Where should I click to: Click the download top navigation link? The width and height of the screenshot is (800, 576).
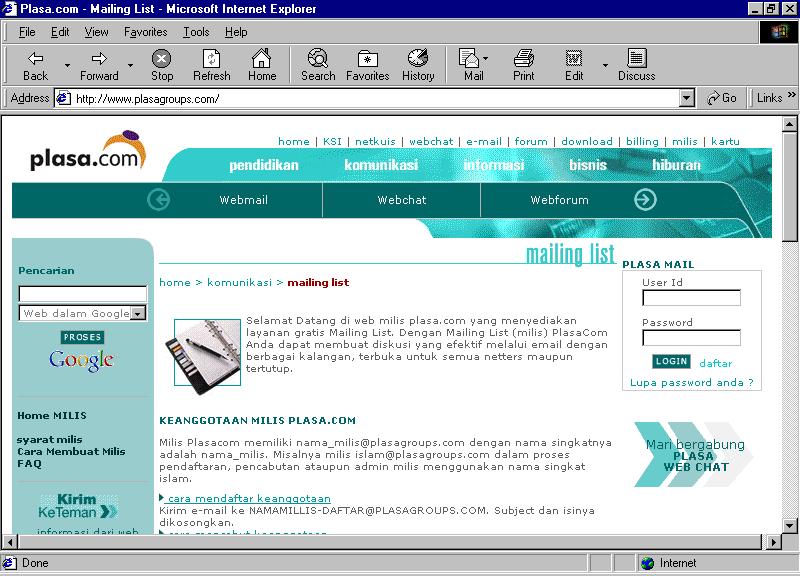click(587, 141)
